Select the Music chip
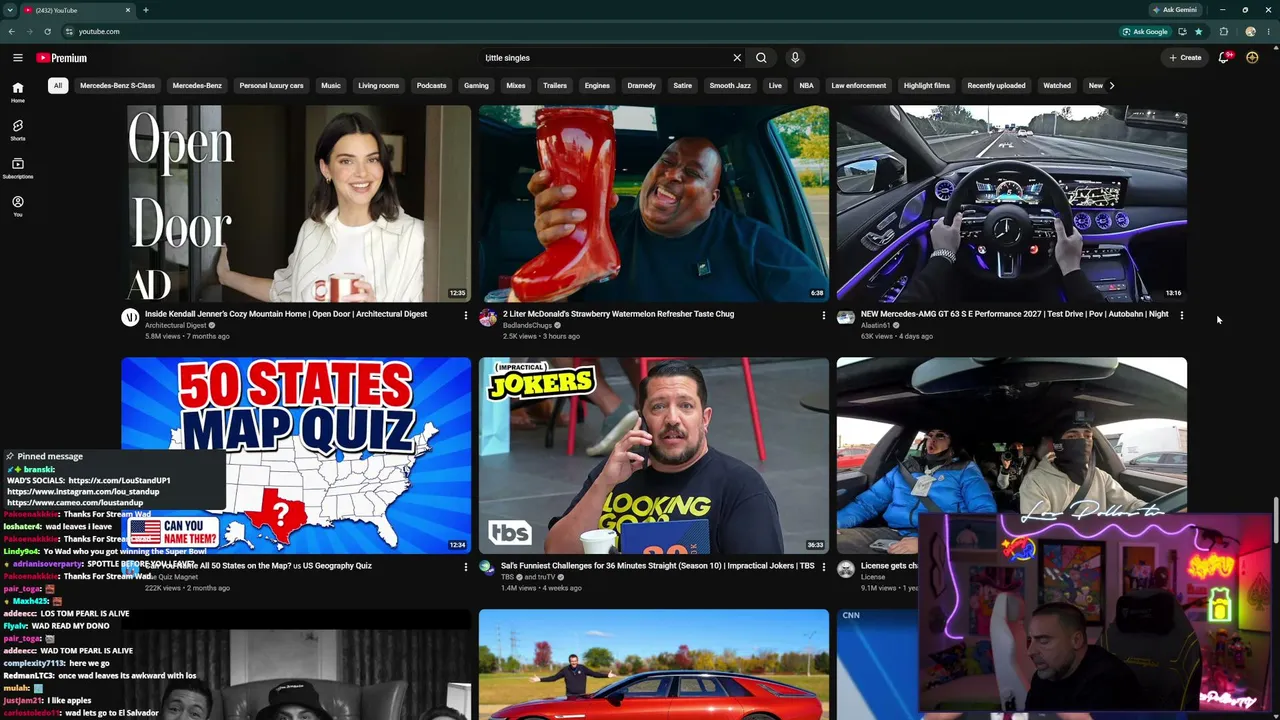Viewport: 1280px width, 720px height. tap(331, 85)
